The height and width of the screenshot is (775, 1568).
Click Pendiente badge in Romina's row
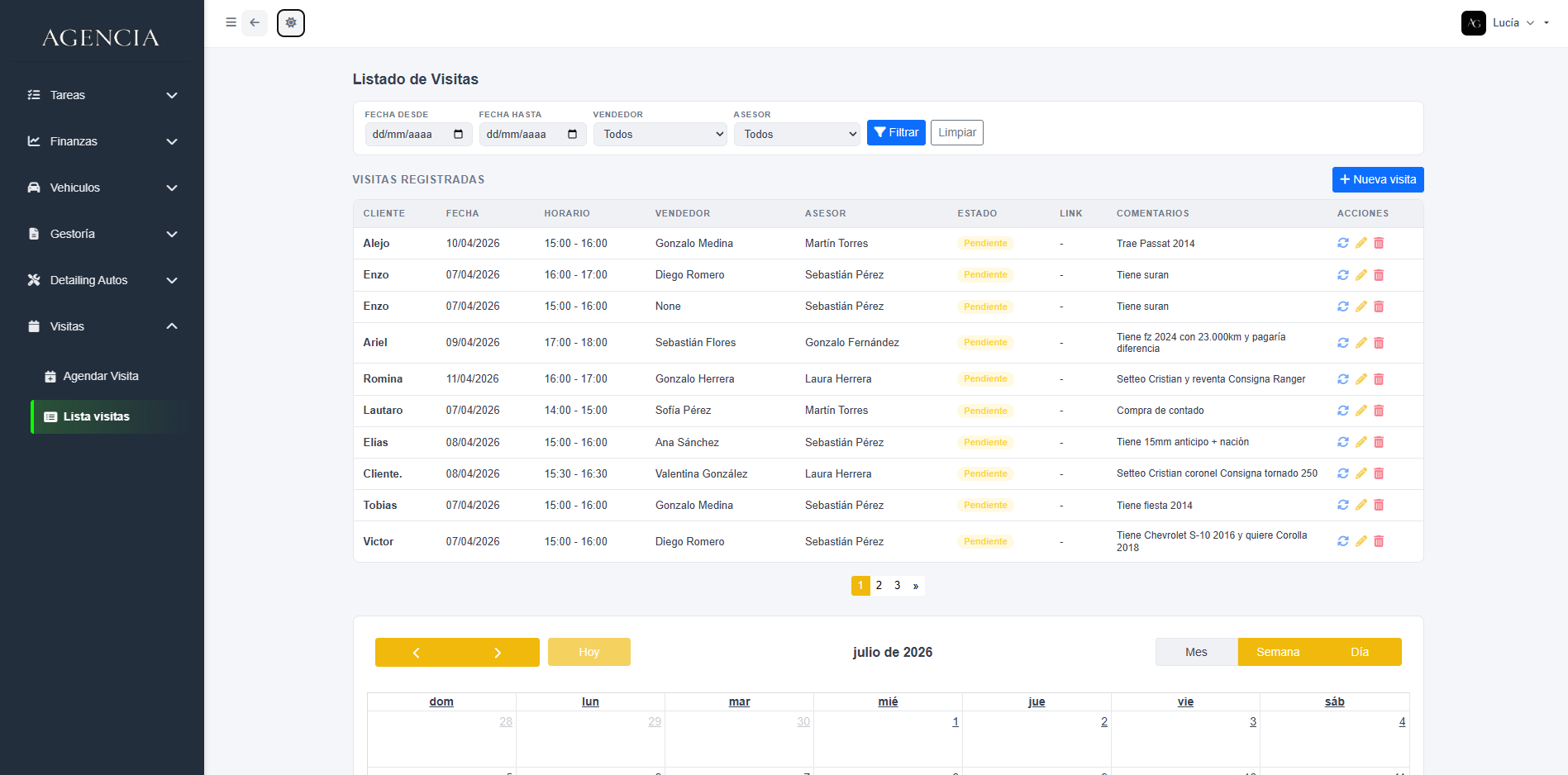coord(985,379)
